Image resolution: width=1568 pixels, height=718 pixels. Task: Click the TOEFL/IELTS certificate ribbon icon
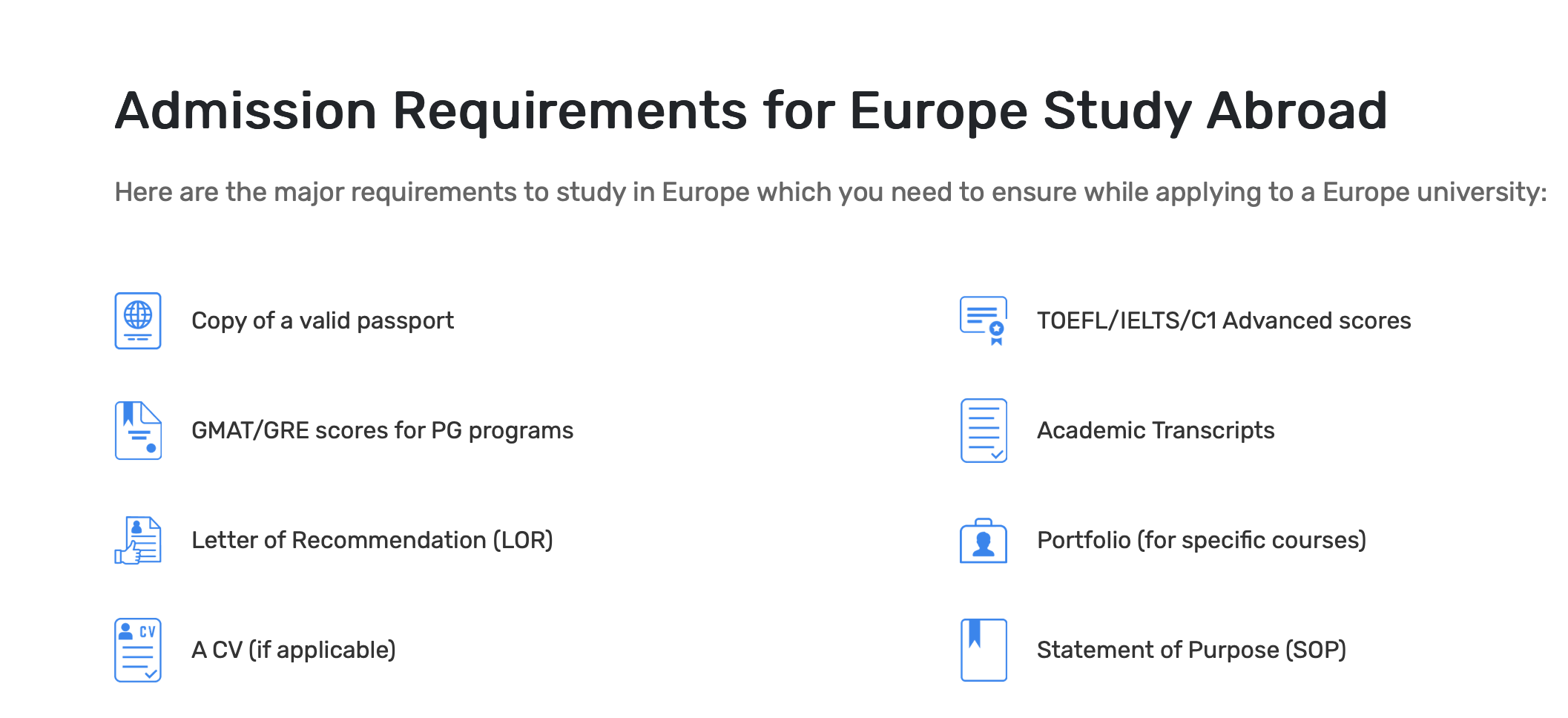[x=984, y=320]
